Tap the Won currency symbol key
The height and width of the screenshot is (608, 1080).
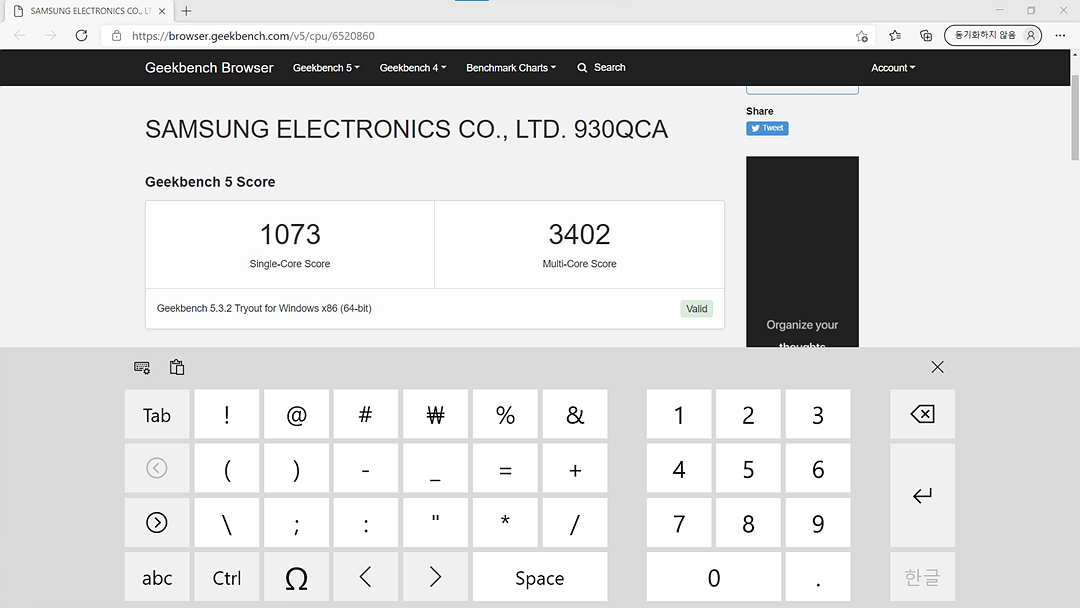pos(435,414)
